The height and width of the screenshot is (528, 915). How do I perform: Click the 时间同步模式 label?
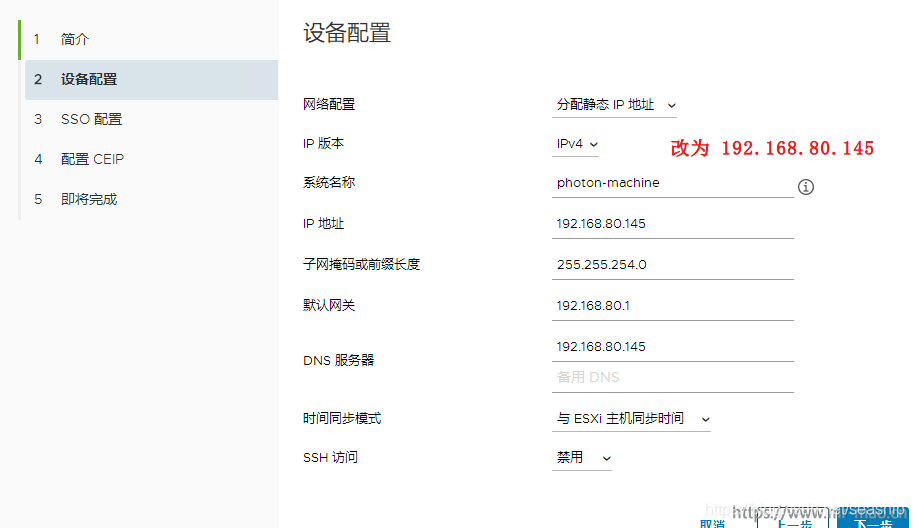point(342,418)
